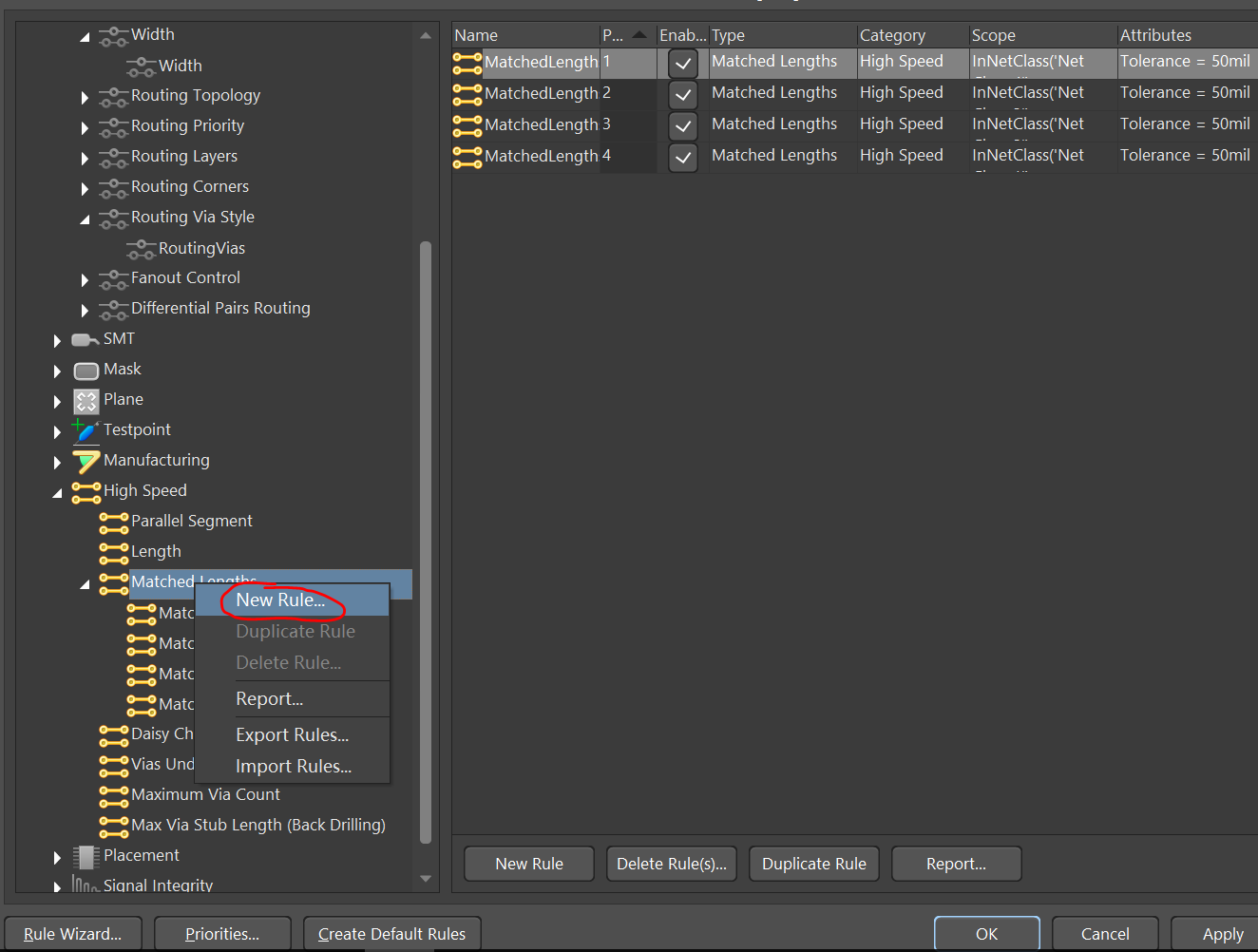The height and width of the screenshot is (952, 1258).
Task: Click the Cancel button
Action: (x=1106, y=934)
